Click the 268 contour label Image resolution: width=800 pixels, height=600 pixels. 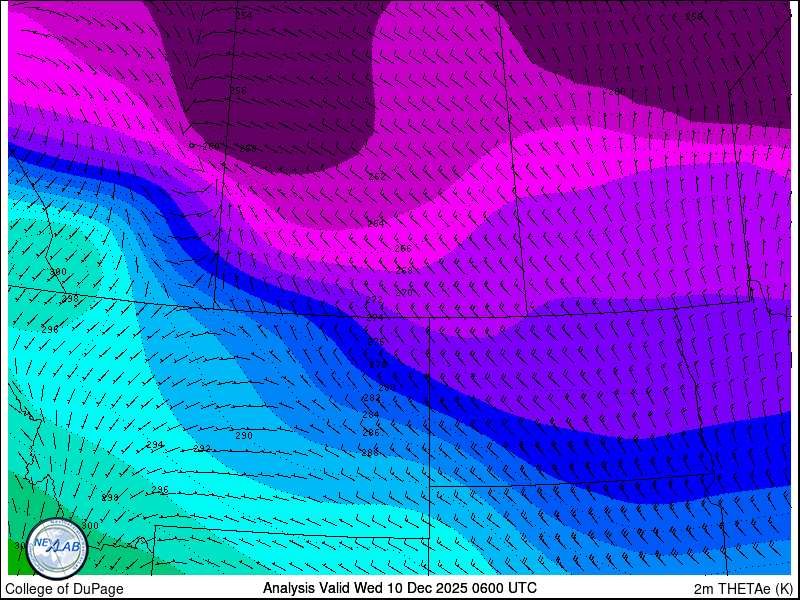(x=404, y=270)
